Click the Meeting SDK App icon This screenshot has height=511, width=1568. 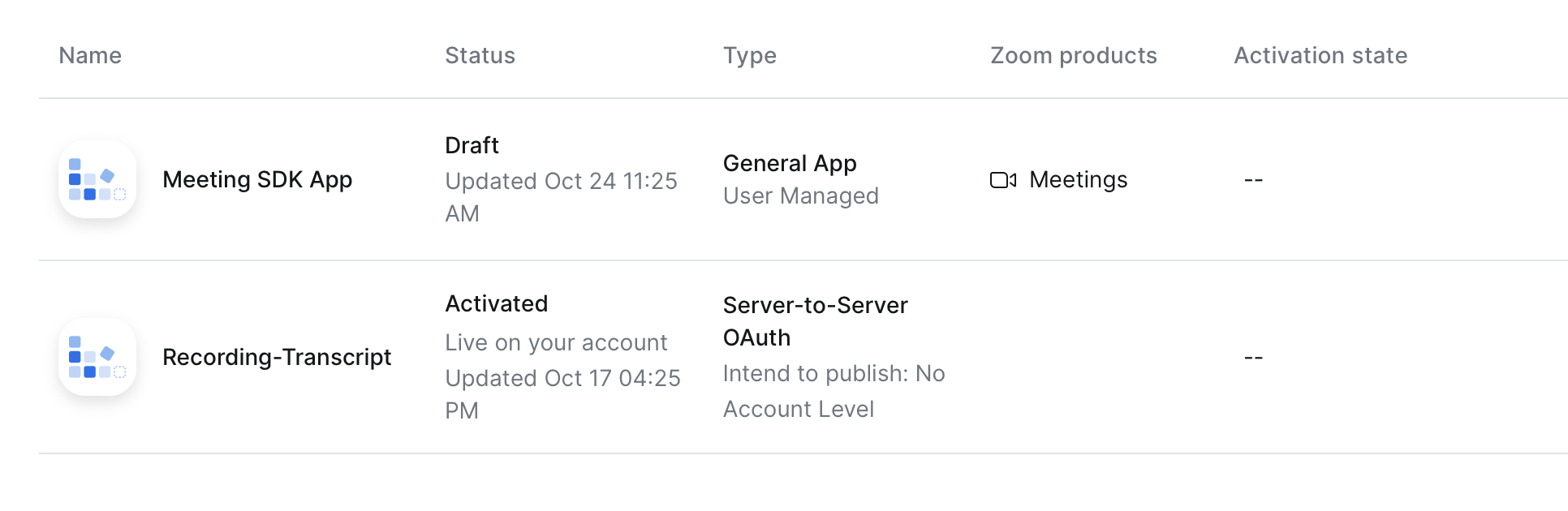[x=97, y=179]
